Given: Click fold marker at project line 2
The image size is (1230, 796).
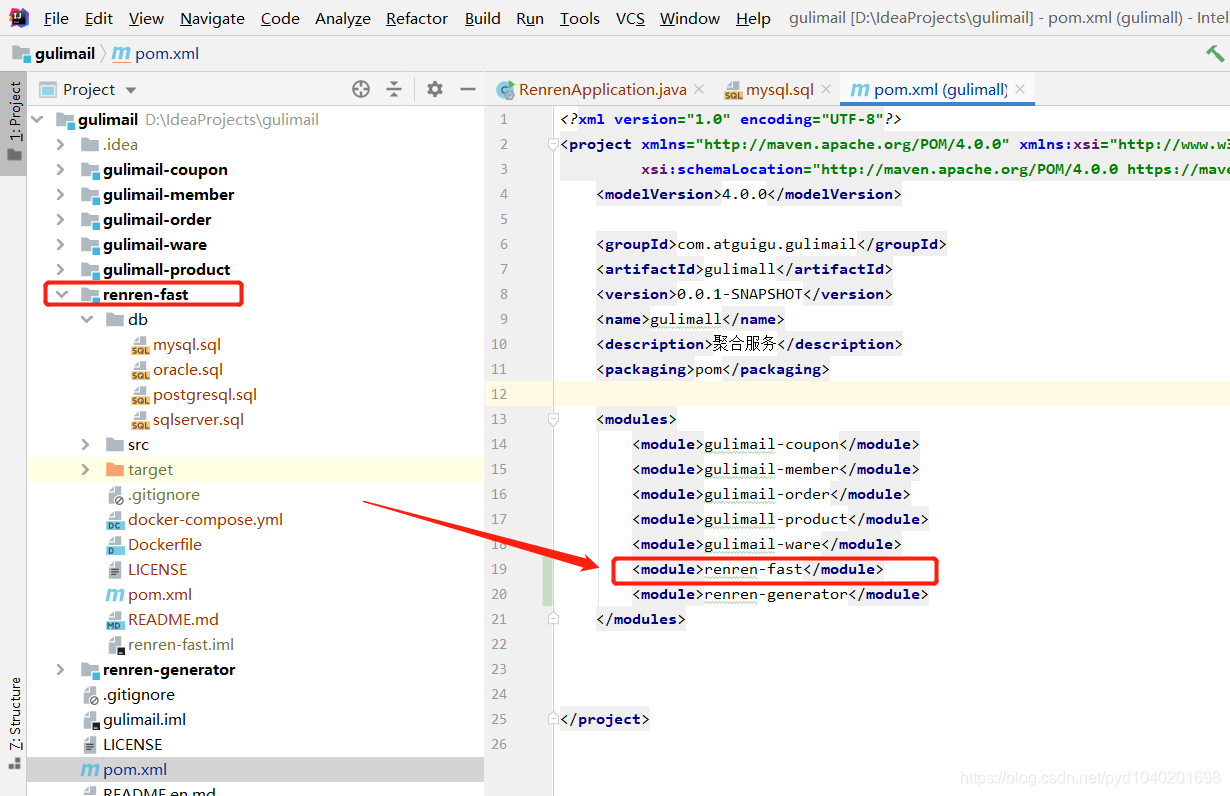Looking at the screenshot, I should pyautogui.click(x=552, y=144).
